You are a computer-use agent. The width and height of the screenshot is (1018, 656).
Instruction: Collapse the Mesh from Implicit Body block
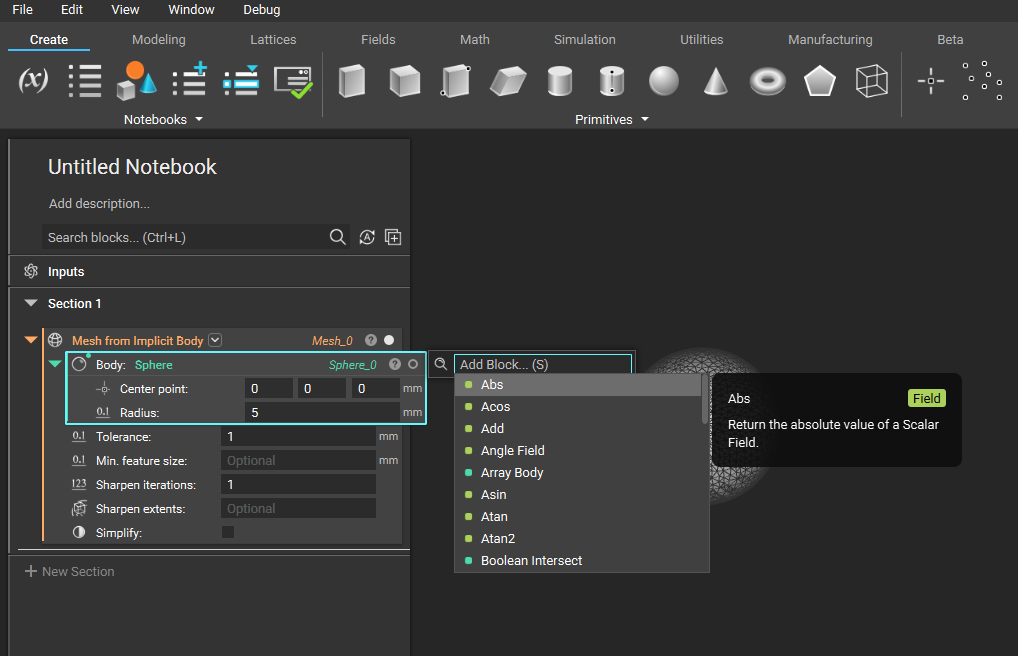pos(31,339)
